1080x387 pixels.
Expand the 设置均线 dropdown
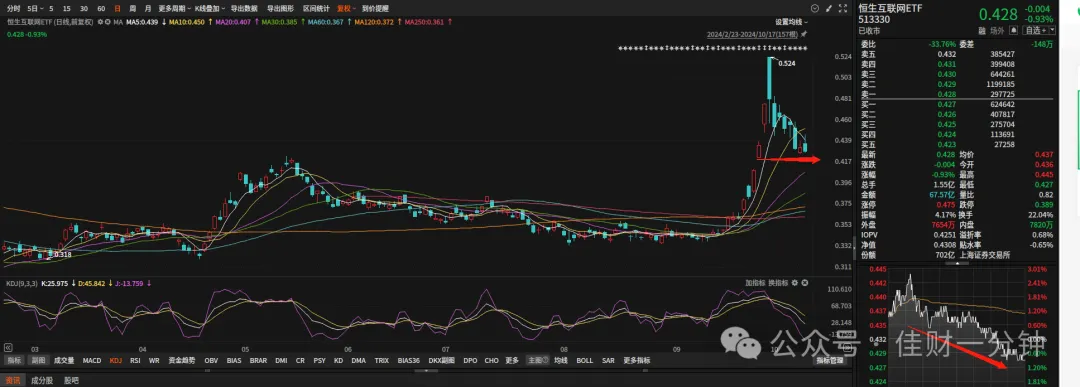791,22
